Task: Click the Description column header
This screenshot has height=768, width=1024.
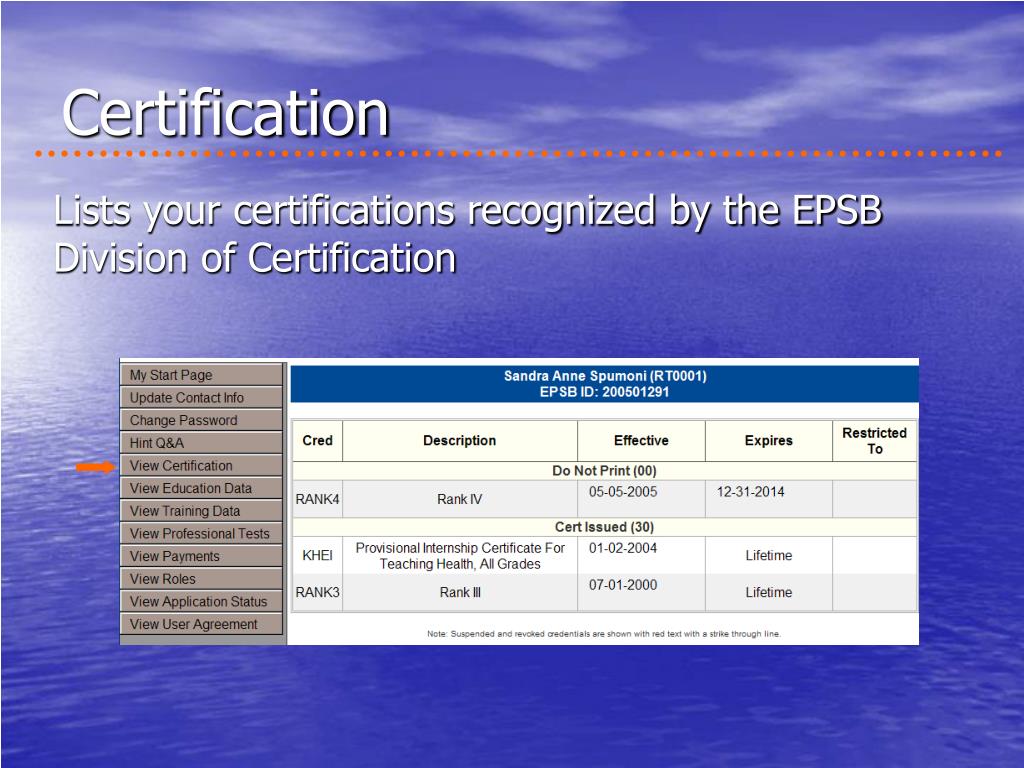Action: pos(460,441)
